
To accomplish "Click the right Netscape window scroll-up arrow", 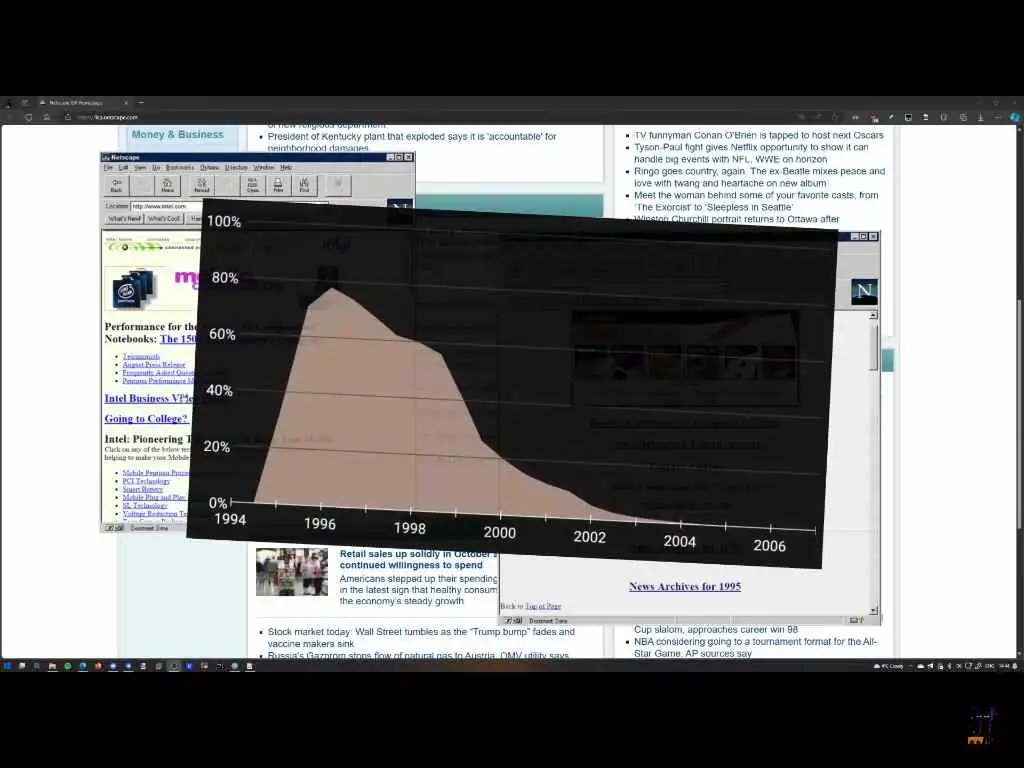I will [x=874, y=315].
